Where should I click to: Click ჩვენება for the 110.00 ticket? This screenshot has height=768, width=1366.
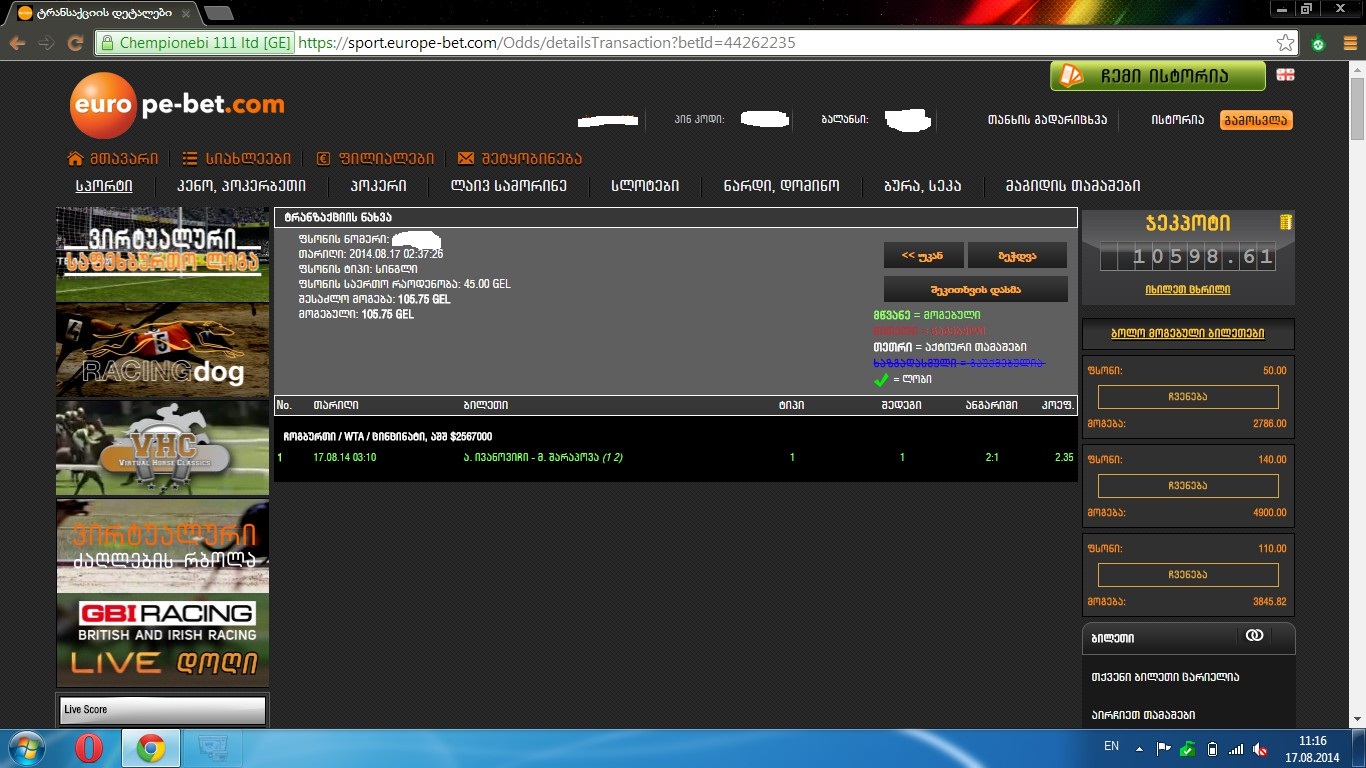coord(1188,575)
